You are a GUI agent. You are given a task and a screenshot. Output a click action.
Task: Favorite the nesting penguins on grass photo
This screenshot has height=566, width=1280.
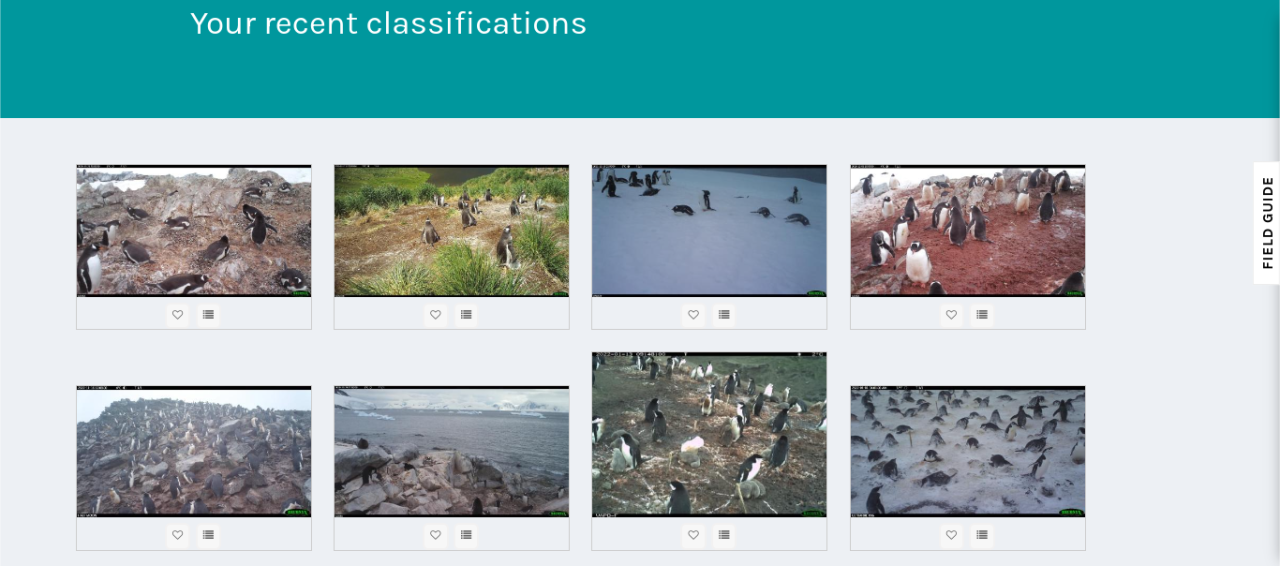click(693, 535)
